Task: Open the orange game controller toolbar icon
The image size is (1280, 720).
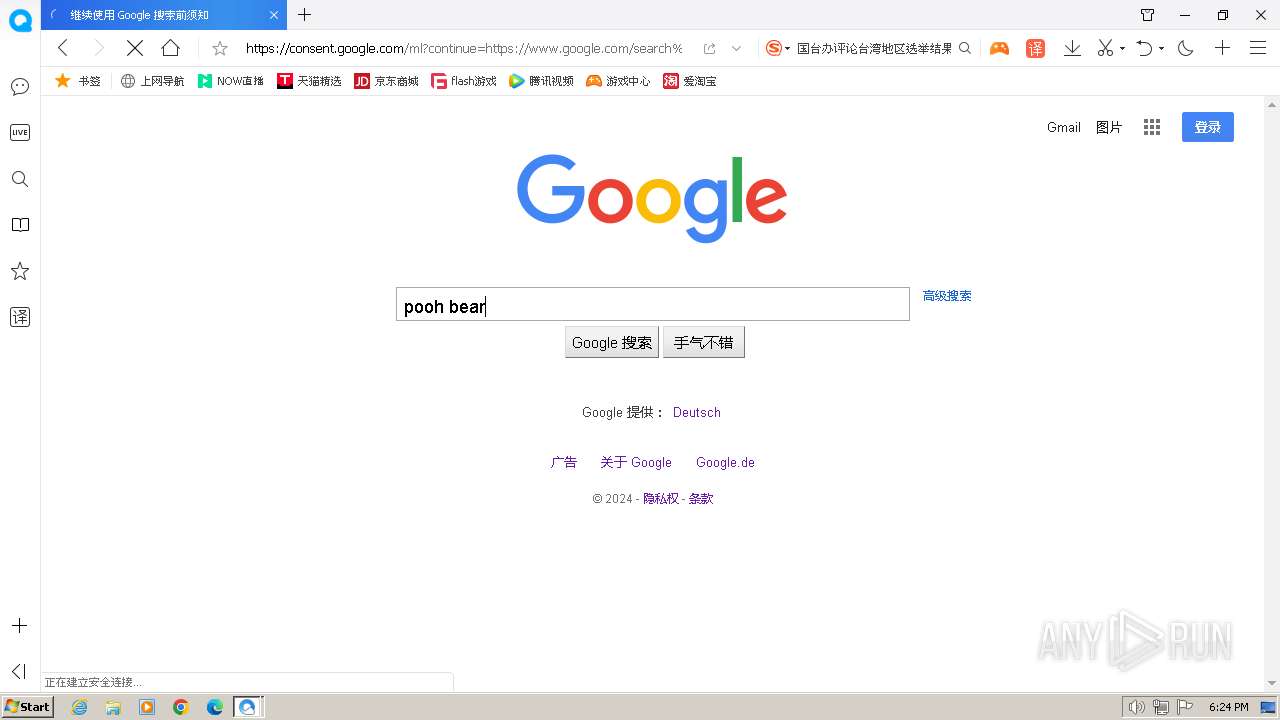Action: point(999,48)
